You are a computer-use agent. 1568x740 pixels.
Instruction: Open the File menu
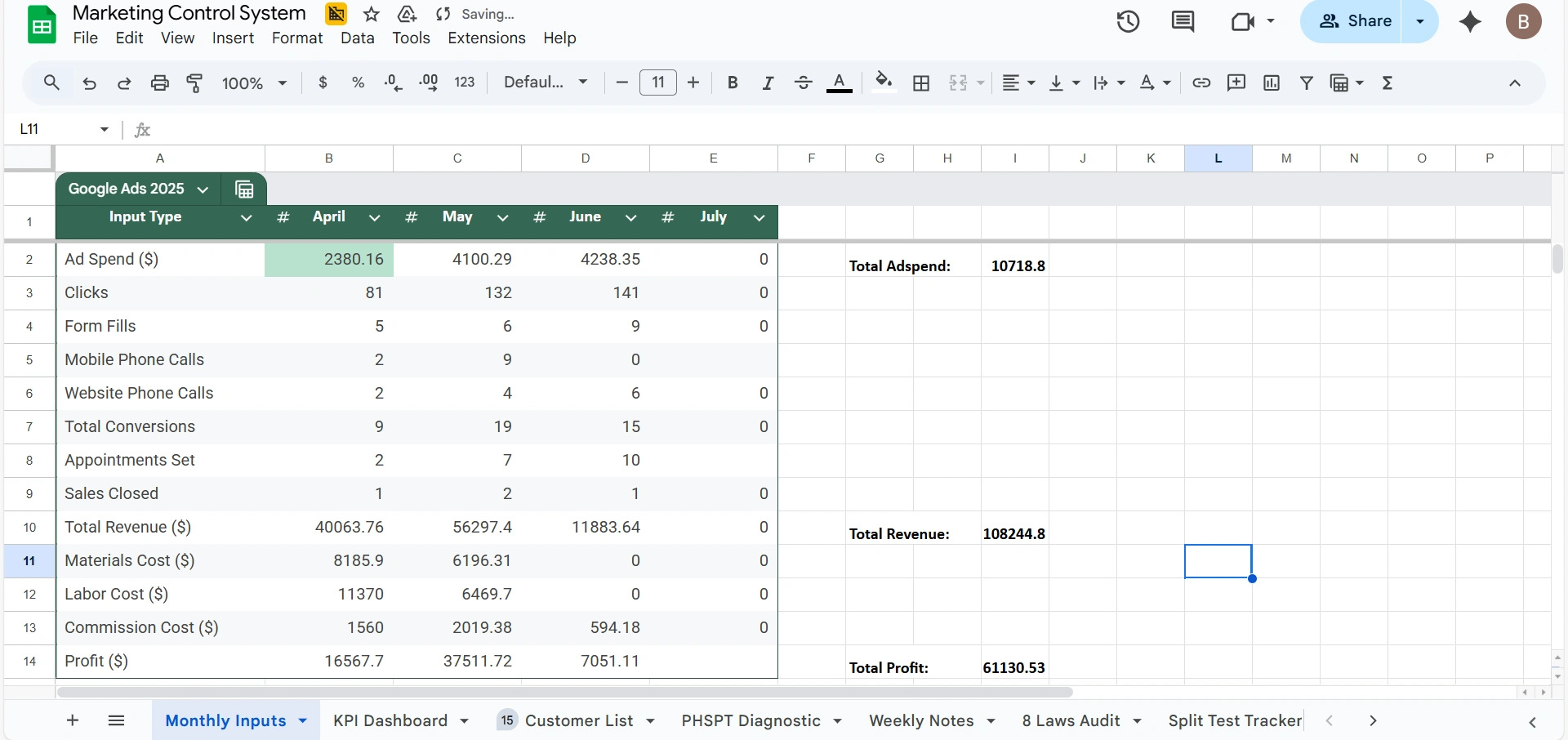pyautogui.click(x=85, y=38)
